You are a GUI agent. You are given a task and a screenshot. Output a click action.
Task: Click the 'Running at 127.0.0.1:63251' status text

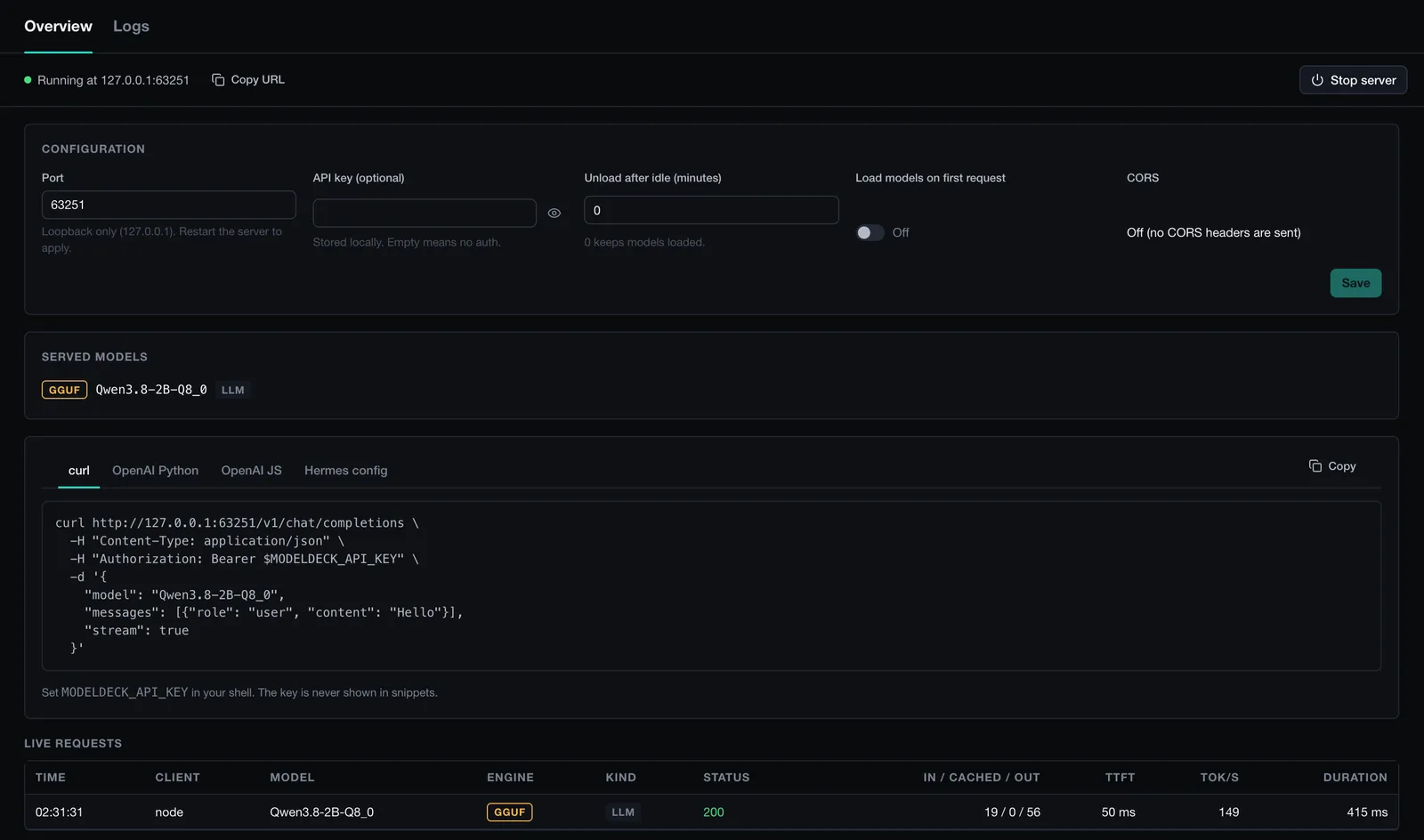click(x=113, y=80)
